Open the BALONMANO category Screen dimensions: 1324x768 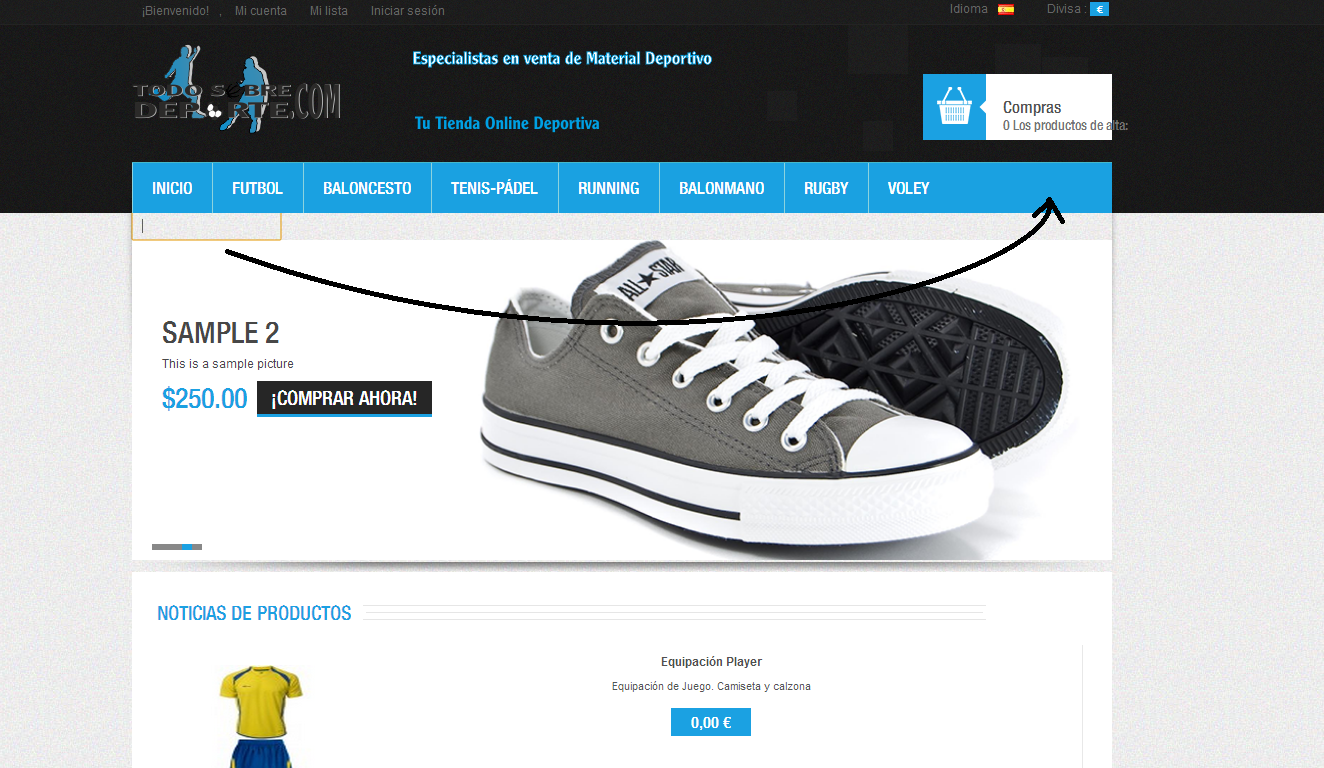pos(722,188)
